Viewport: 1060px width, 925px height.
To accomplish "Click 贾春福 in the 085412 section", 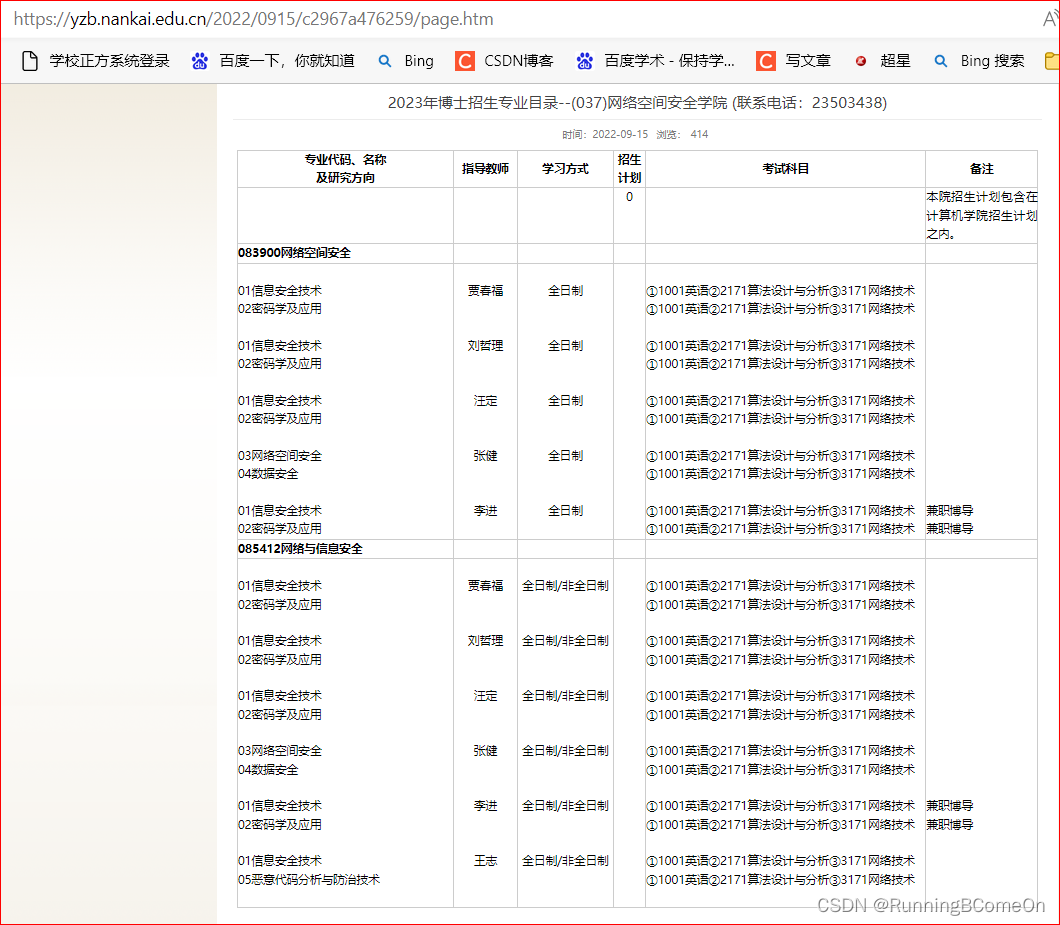I will tap(485, 586).
